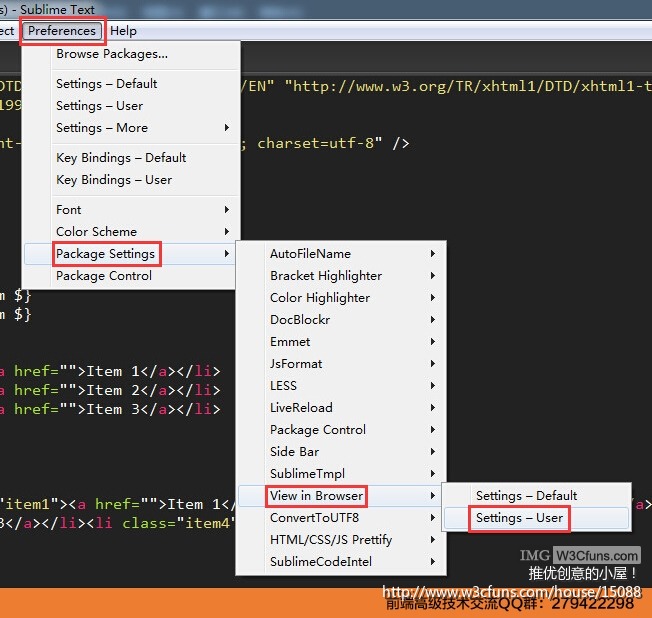Expand the Color Scheme submenu arrow
Image resolution: width=652 pixels, height=618 pixels.
click(227, 232)
